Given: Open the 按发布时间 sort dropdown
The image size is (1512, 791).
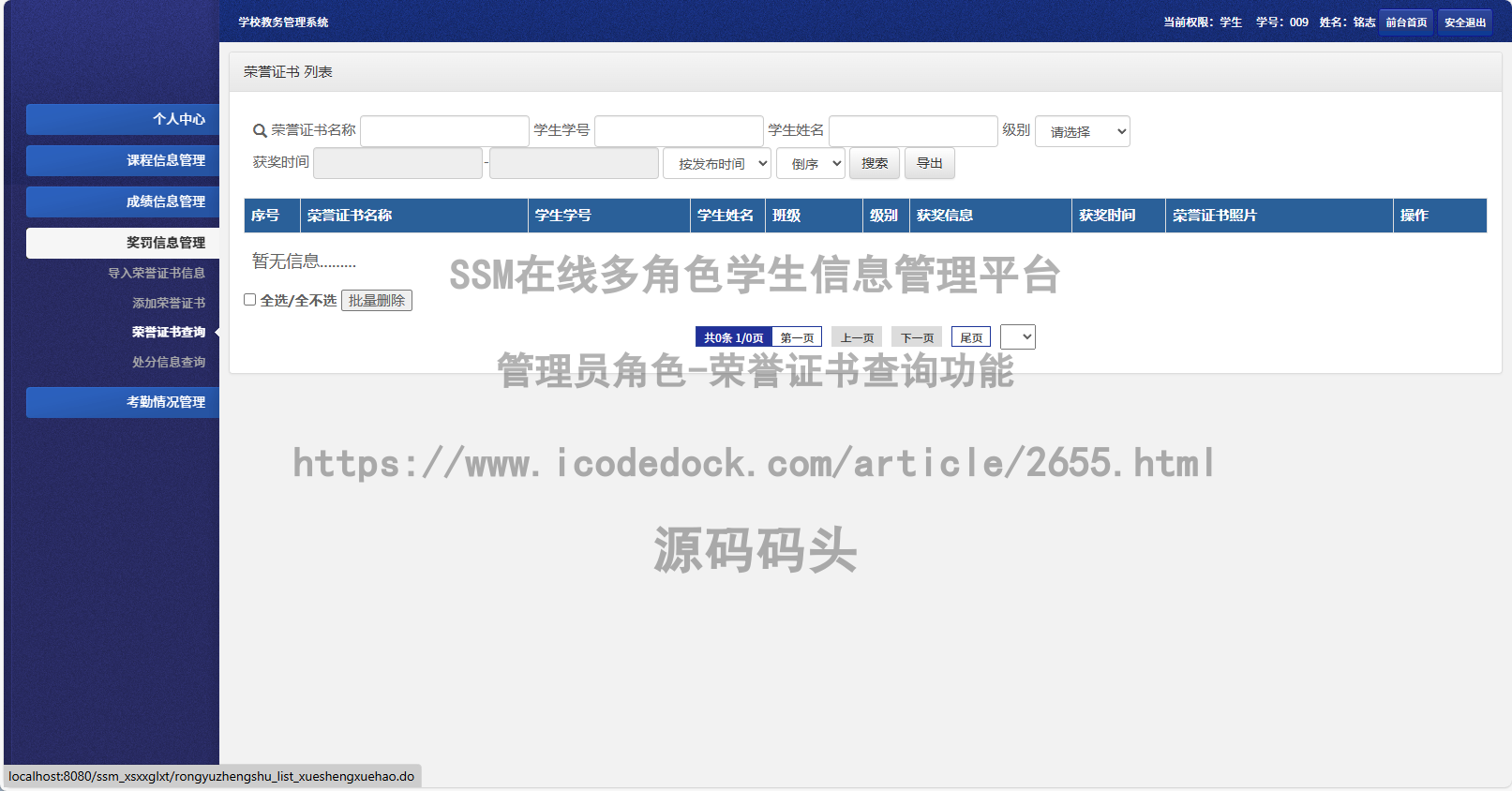Looking at the screenshot, I should coord(717,164).
